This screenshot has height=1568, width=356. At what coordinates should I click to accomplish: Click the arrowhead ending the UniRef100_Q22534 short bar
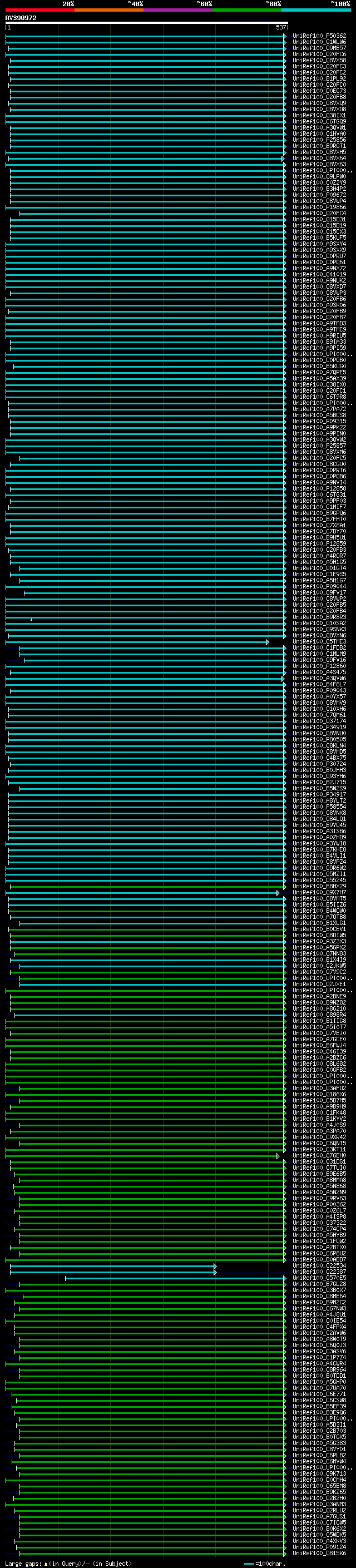coord(215,1266)
